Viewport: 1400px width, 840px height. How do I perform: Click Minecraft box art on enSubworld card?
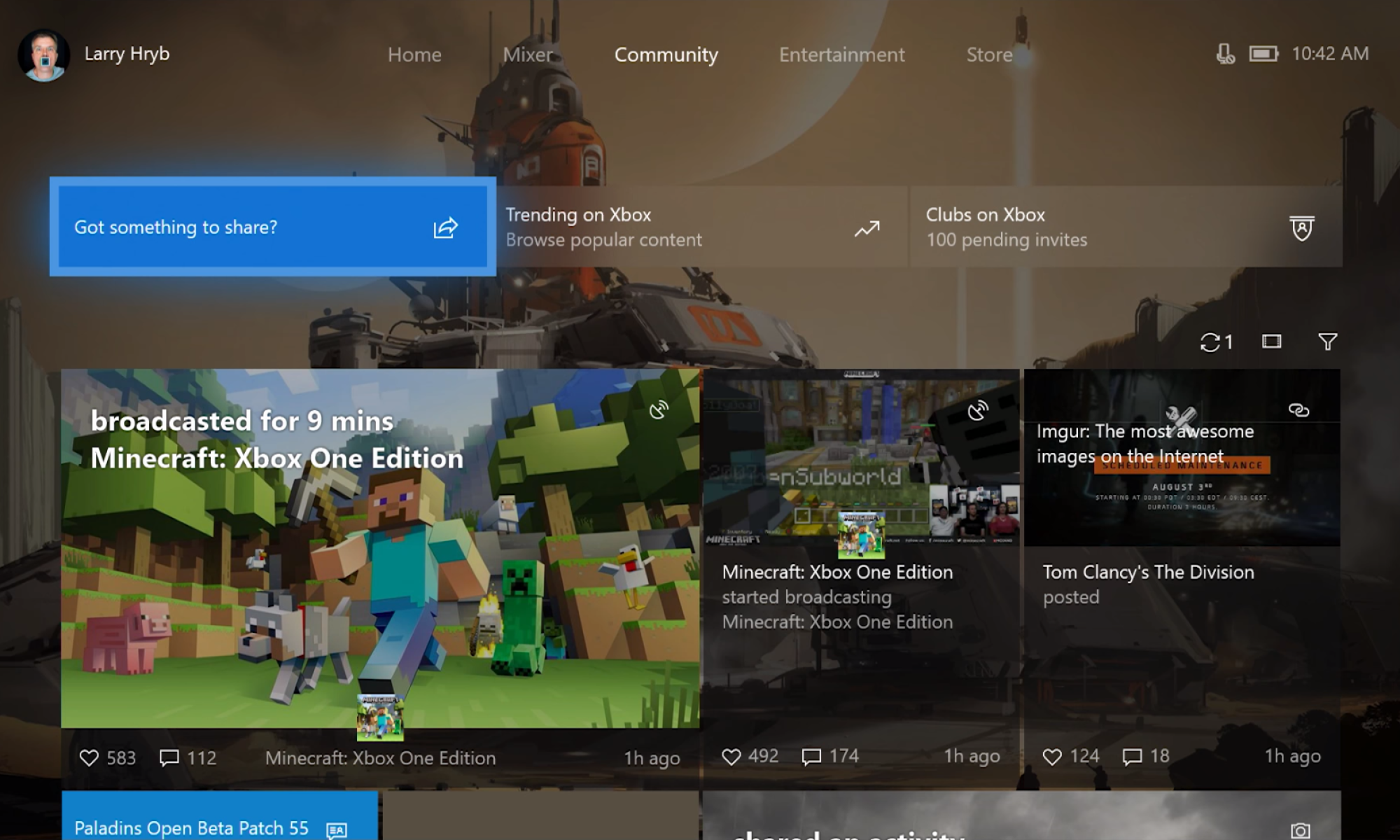[861, 535]
